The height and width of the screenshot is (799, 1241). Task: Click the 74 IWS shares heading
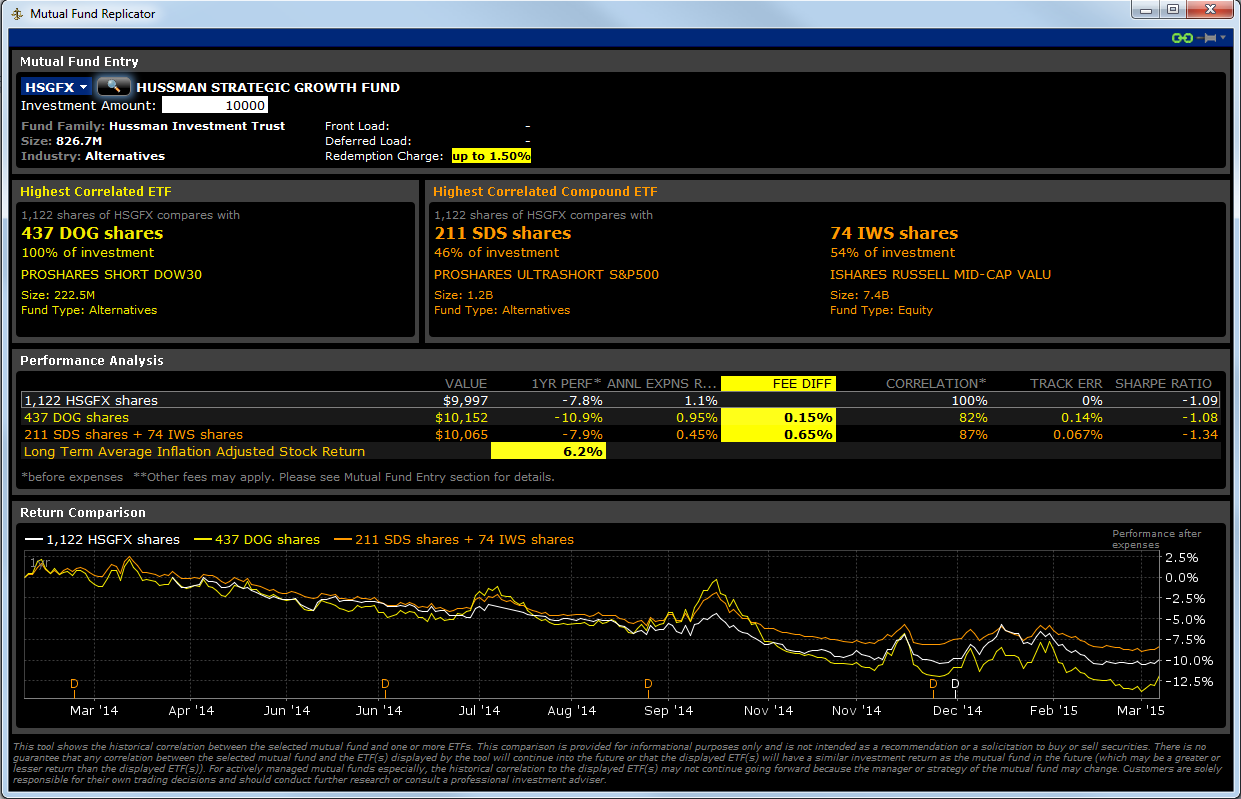point(894,233)
